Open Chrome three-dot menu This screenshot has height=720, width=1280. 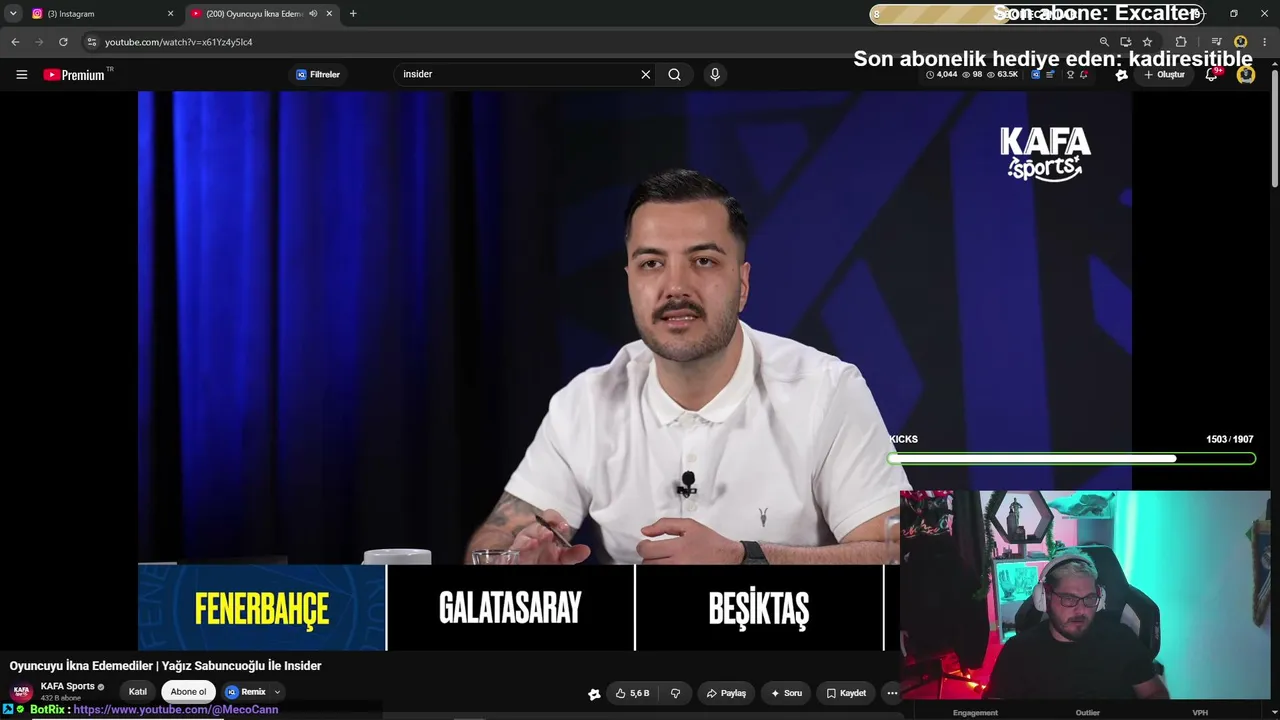tap(1265, 42)
